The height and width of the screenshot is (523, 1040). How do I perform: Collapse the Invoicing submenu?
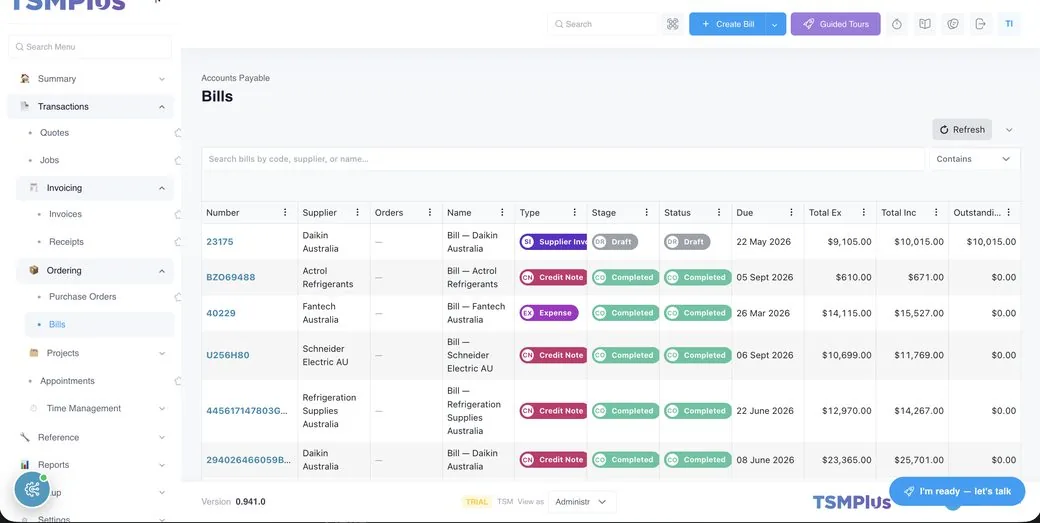[162, 188]
